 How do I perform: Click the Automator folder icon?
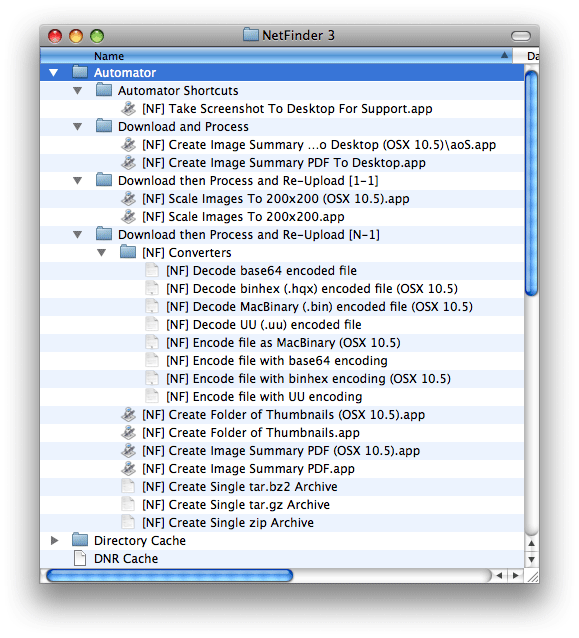80,72
